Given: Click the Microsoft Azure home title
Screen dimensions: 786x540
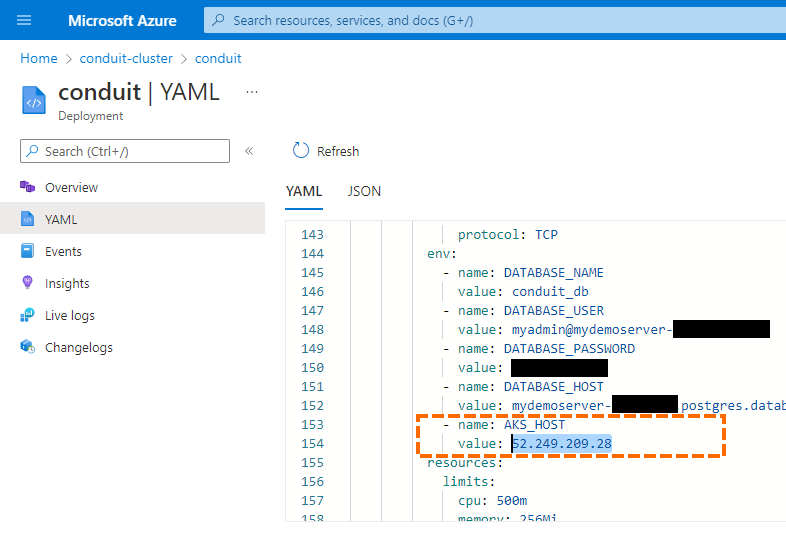Looking at the screenshot, I should pos(122,21).
